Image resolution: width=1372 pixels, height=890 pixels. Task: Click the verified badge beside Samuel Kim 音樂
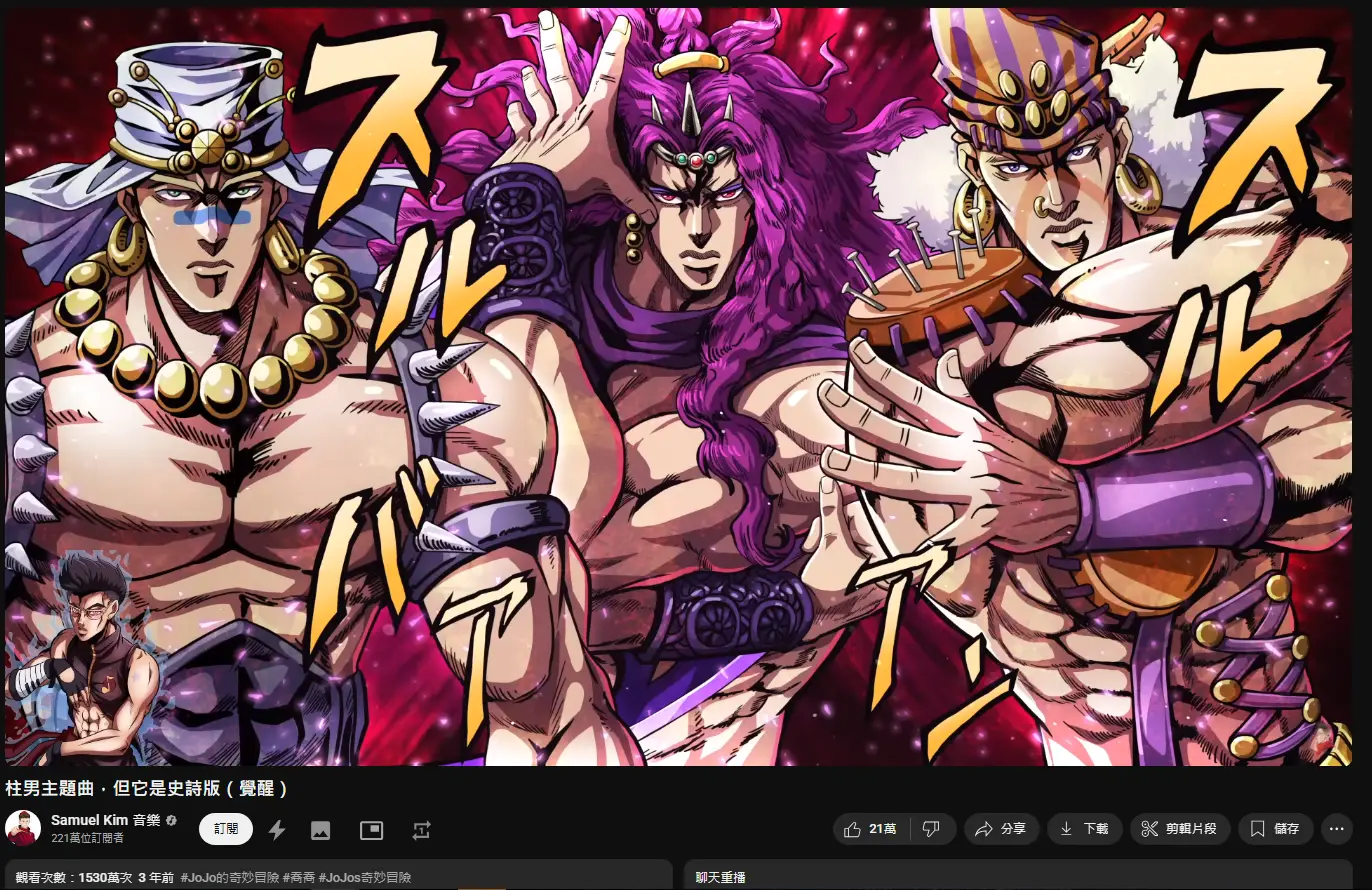tap(171, 821)
